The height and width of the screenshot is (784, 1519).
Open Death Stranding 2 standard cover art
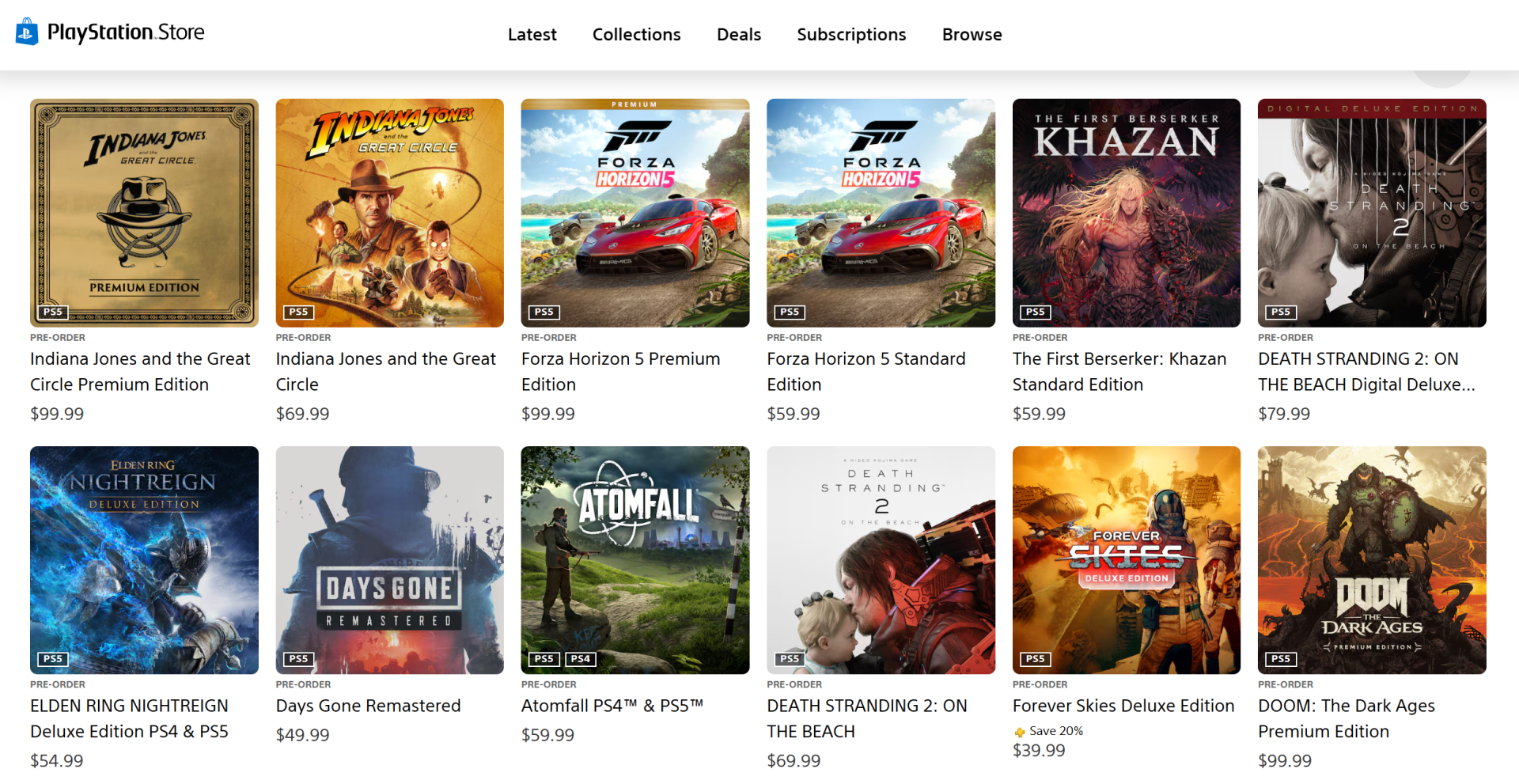(x=881, y=560)
